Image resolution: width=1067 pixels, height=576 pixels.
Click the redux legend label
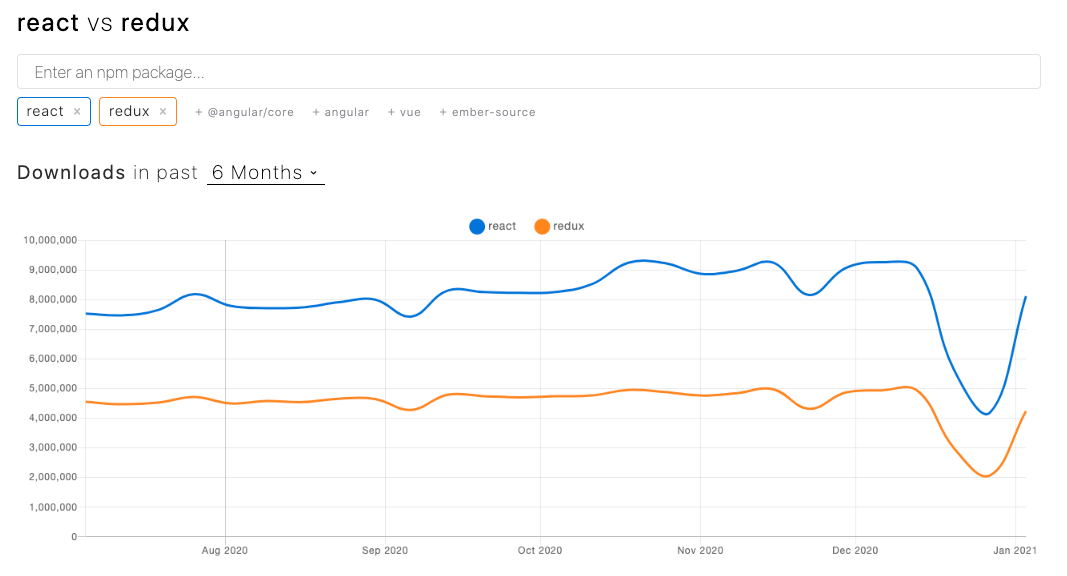[x=568, y=226]
